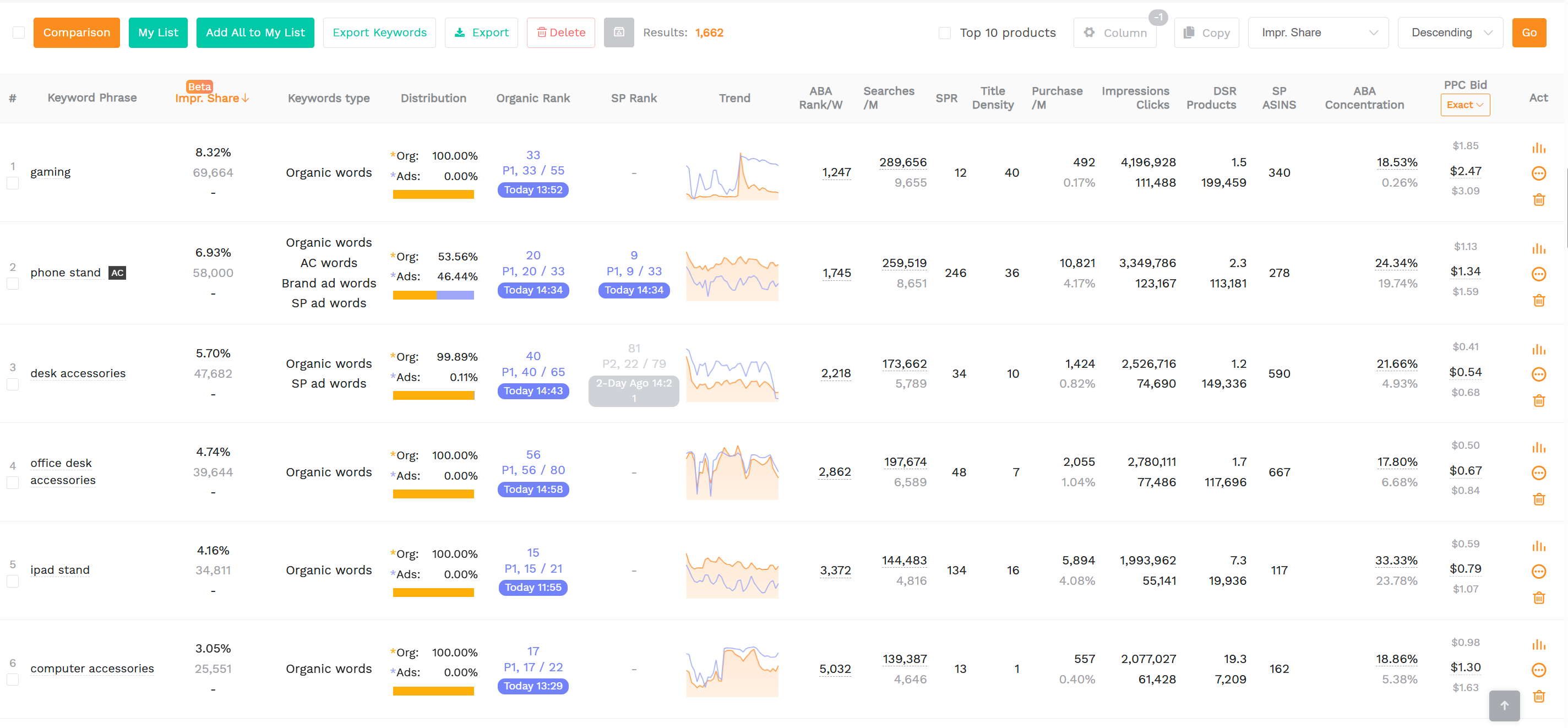Click the scroll-to-top arrow button
The width and height of the screenshot is (1568, 728).
tap(1504, 706)
